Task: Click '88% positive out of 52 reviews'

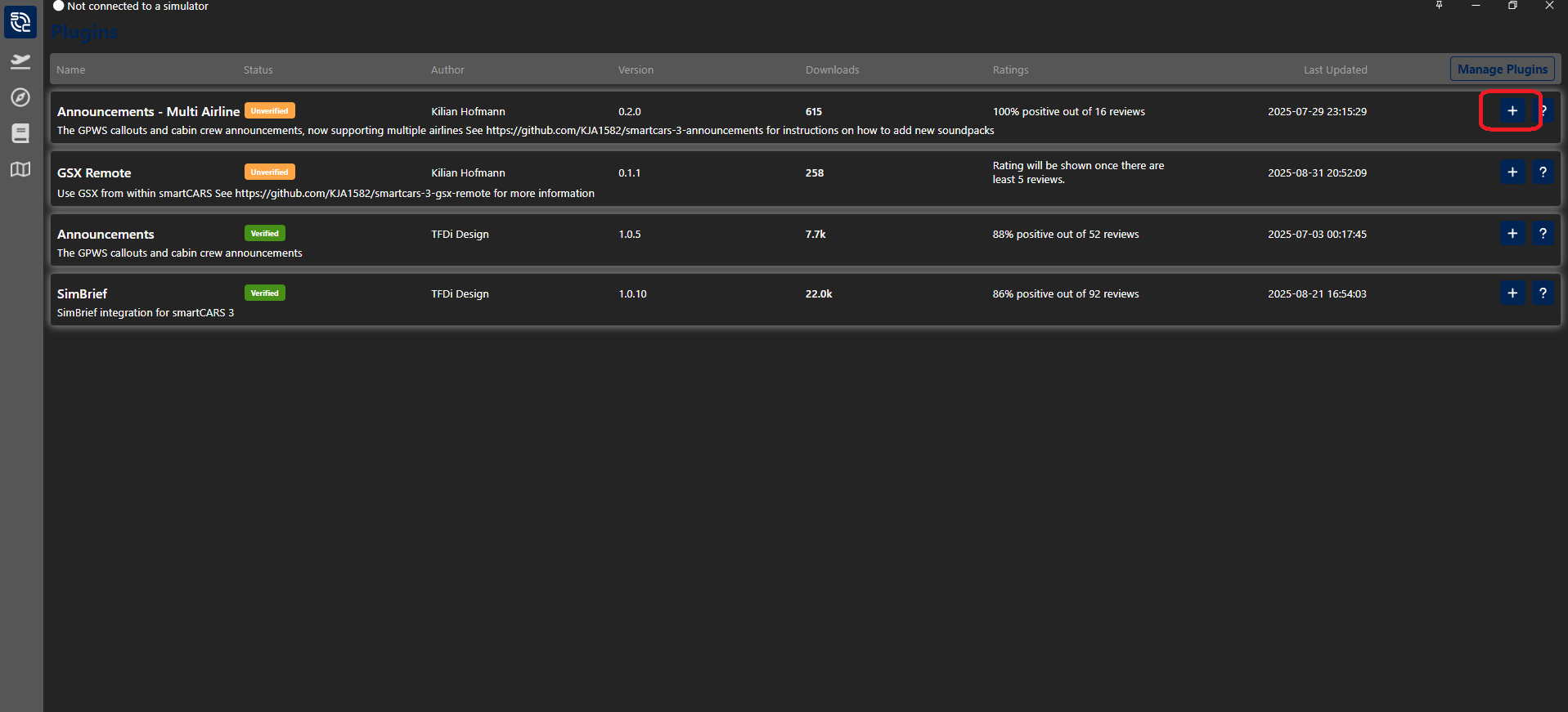Action: tap(1065, 235)
